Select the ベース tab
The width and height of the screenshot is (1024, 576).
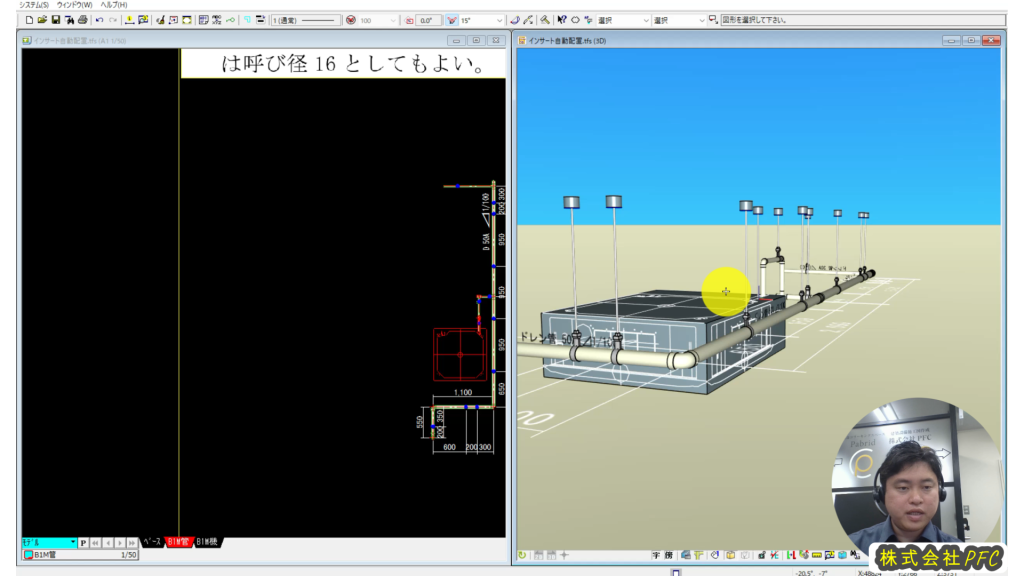pos(151,542)
